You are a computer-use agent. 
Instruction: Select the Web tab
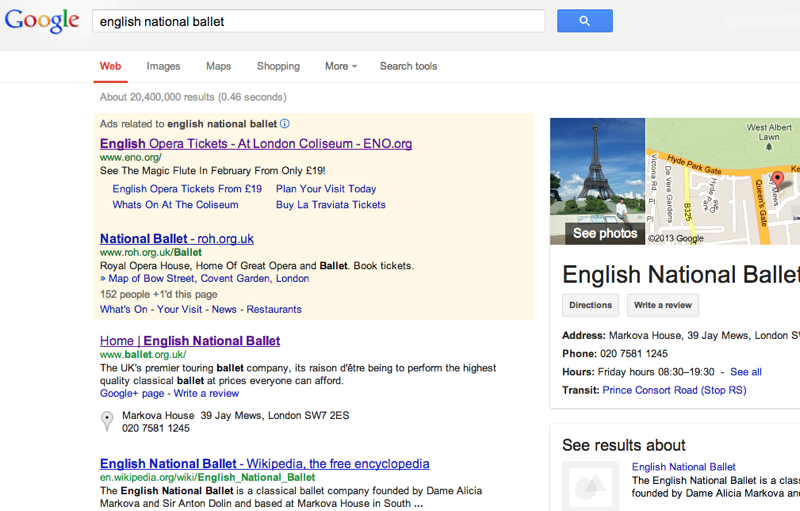point(110,66)
